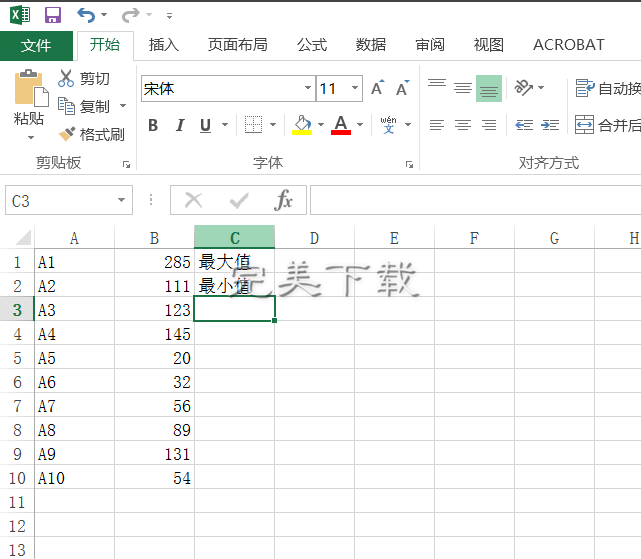The height and width of the screenshot is (559, 641).
Task: Open the font name dropdown list
Action: [308, 88]
